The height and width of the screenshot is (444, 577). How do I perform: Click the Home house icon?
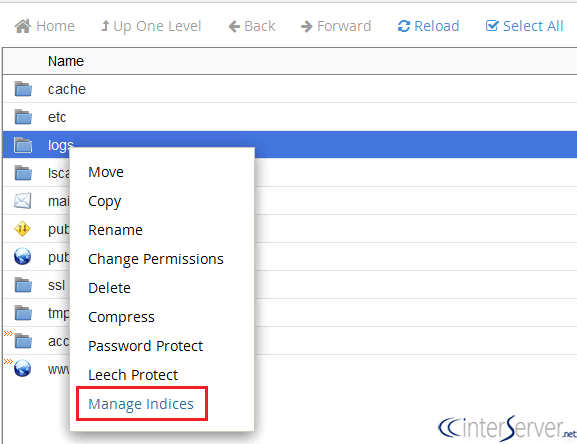tap(22, 26)
